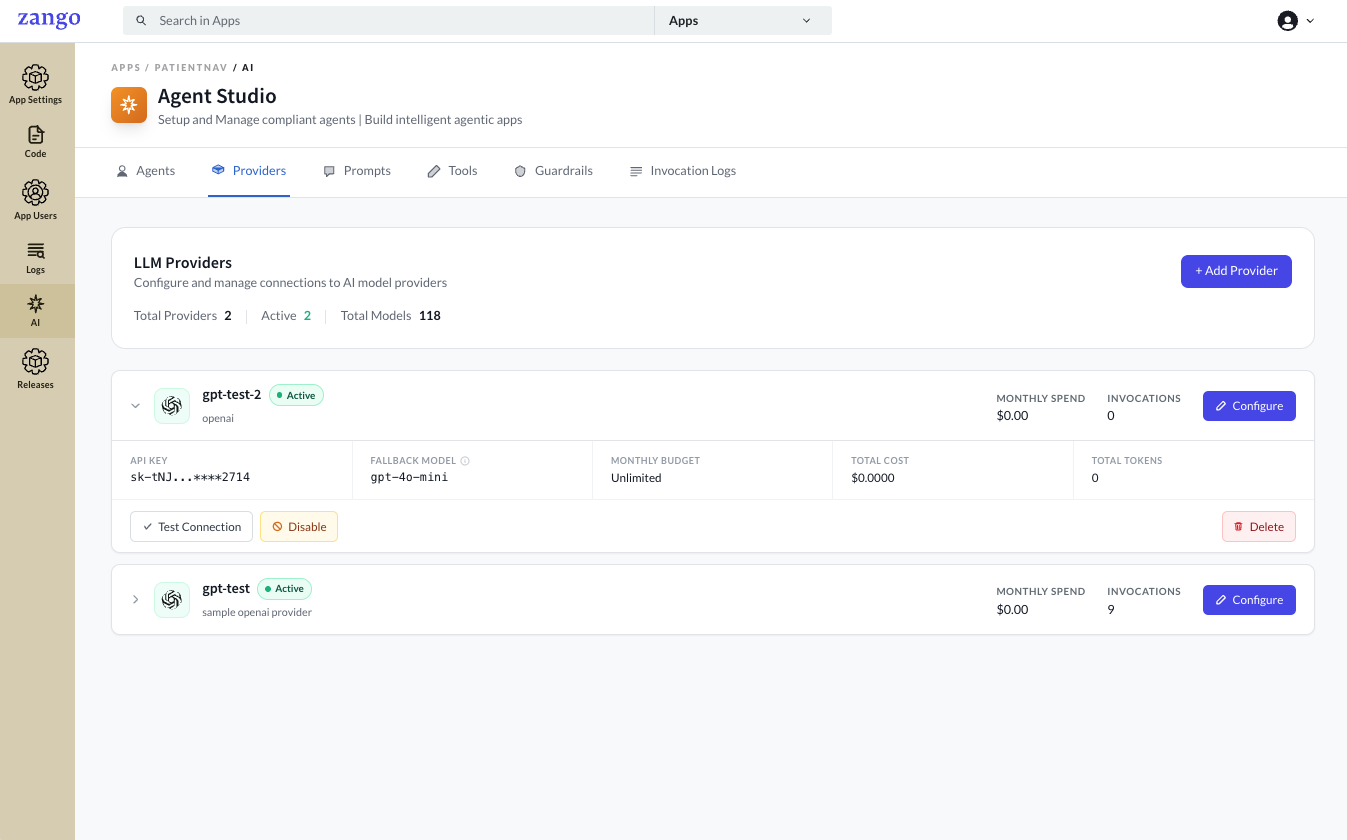Collapse the gpt-test-2 provider row

(x=135, y=406)
